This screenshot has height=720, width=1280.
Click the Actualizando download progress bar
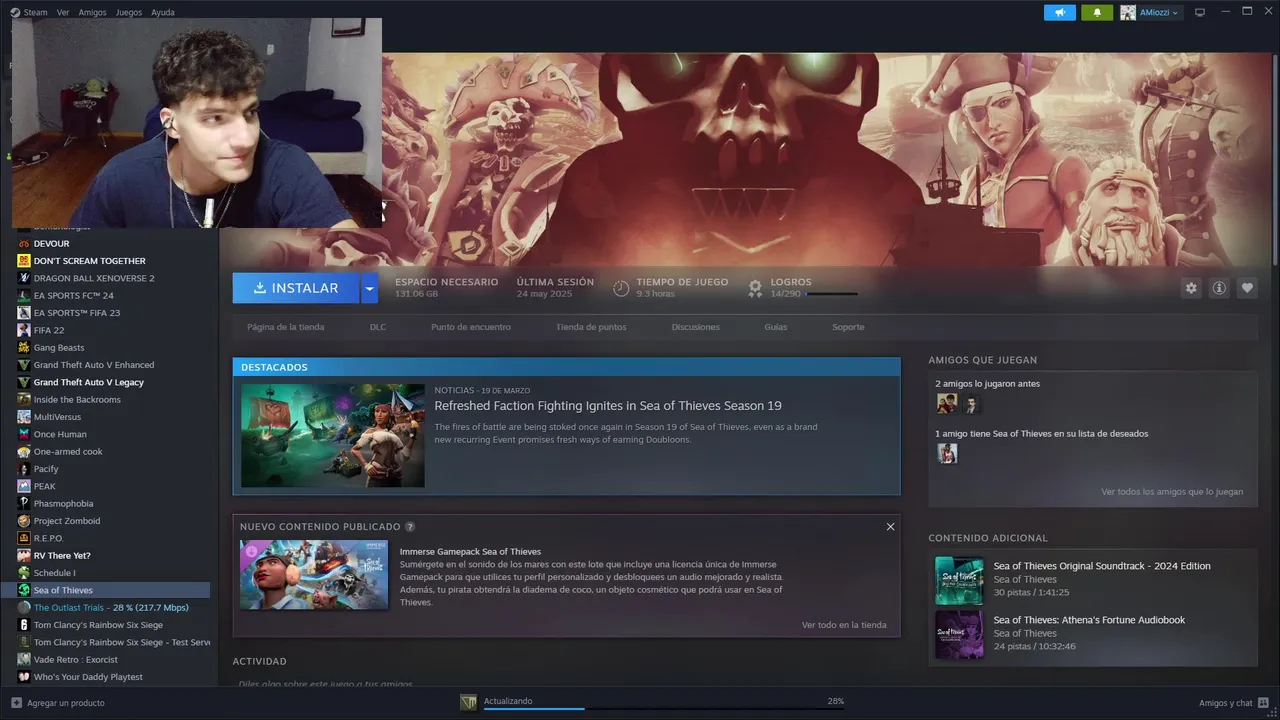point(663,709)
